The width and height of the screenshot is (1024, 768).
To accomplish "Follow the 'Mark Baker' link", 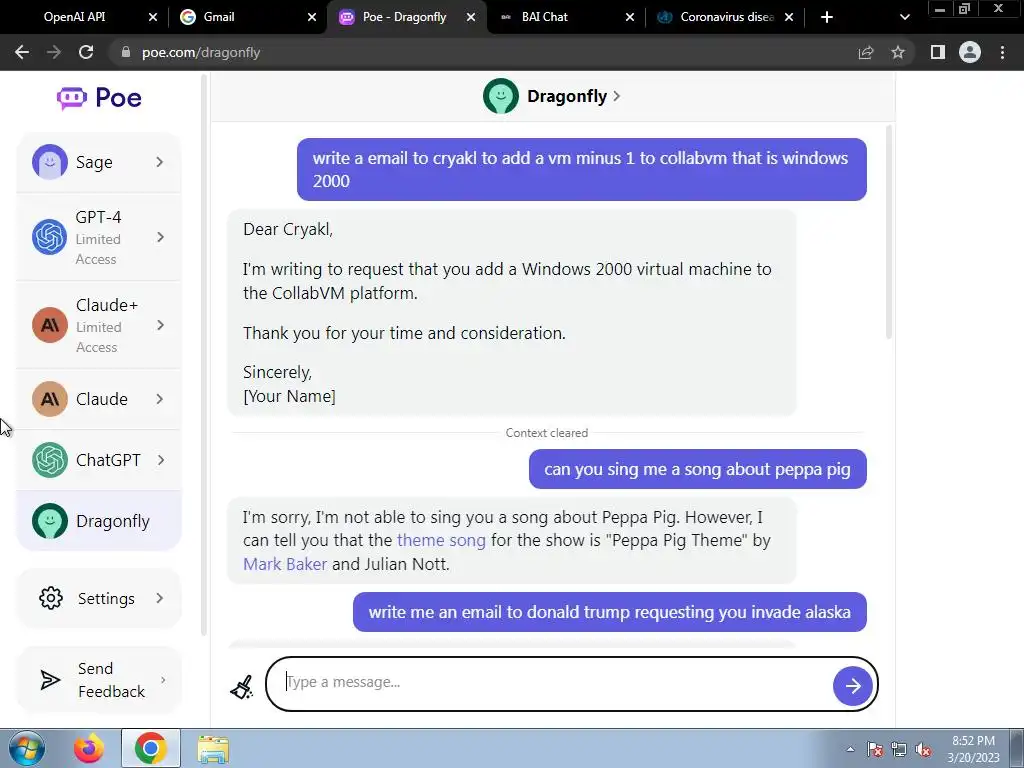I will point(285,564).
